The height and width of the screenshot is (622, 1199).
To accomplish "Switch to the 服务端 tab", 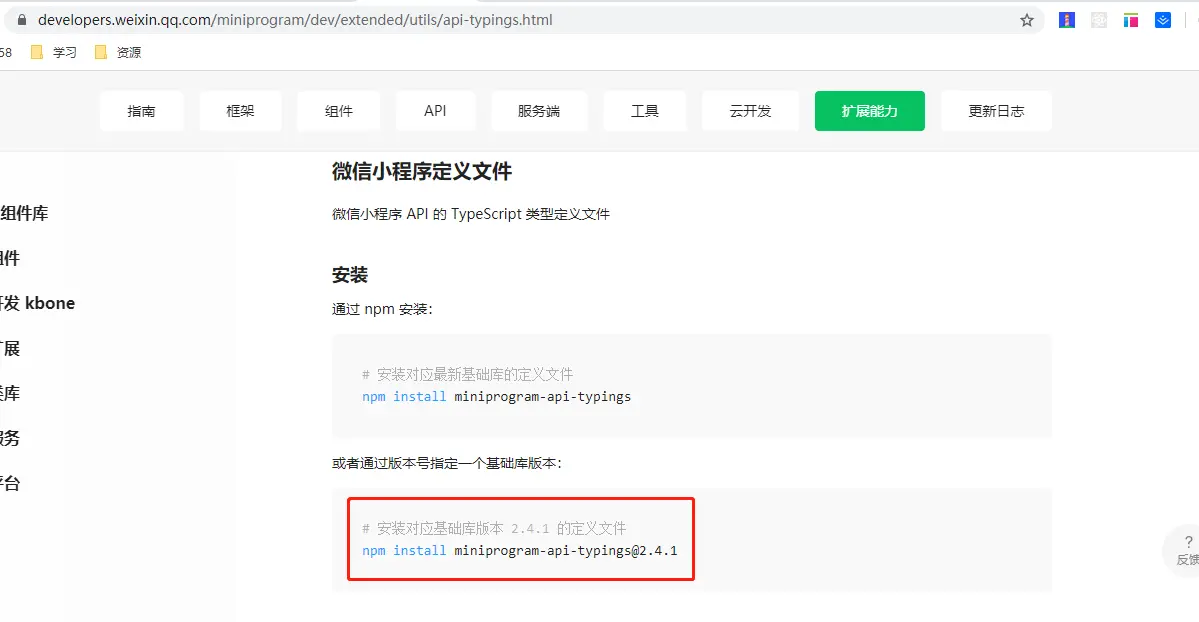I will pyautogui.click(x=539, y=111).
